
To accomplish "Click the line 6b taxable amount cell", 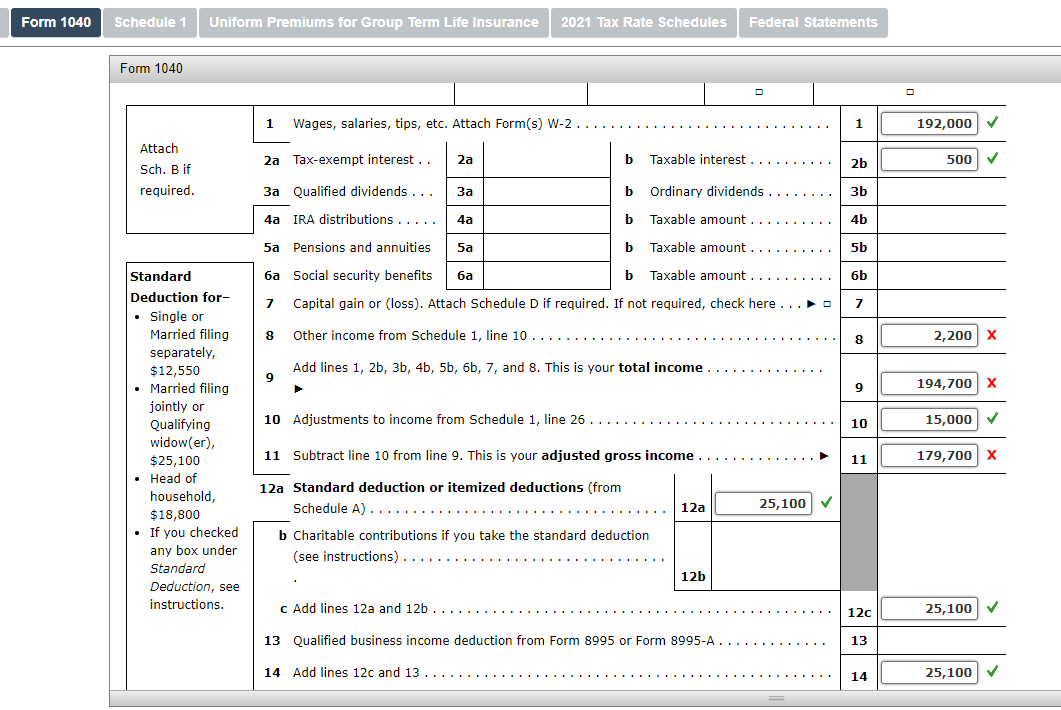I will [x=941, y=275].
